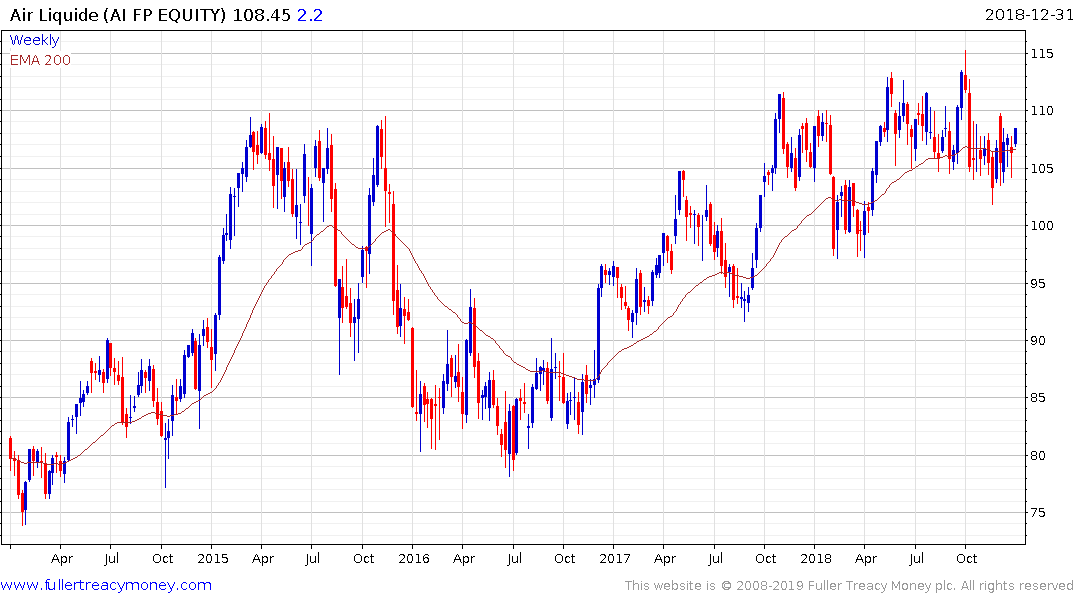The image size is (1075, 600).
Task: Click the Jul axis label right of 2018
Action: tap(917, 559)
